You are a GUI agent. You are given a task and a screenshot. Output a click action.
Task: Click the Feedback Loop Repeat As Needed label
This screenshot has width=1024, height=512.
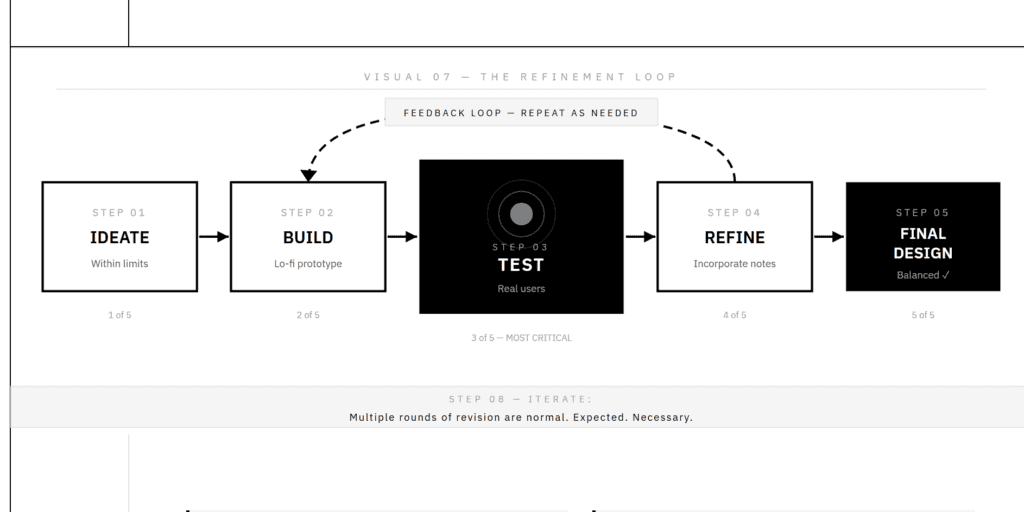521,112
